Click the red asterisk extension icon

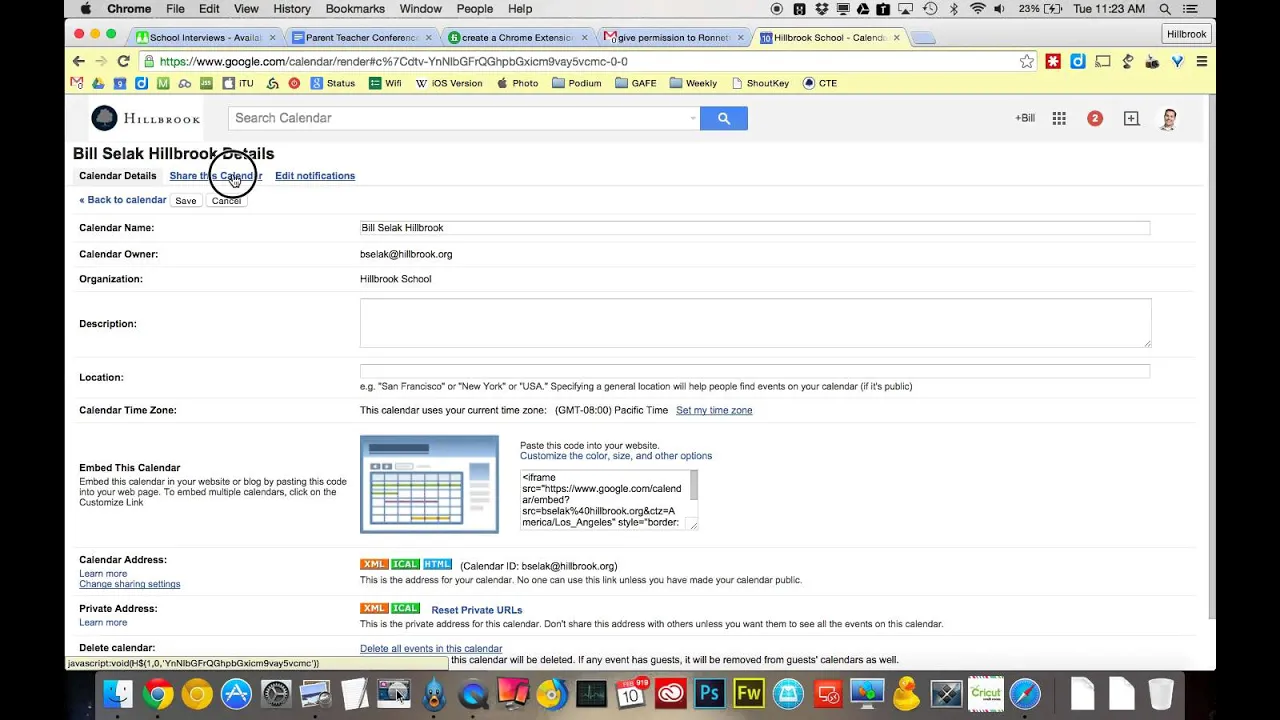click(x=1053, y=61)
